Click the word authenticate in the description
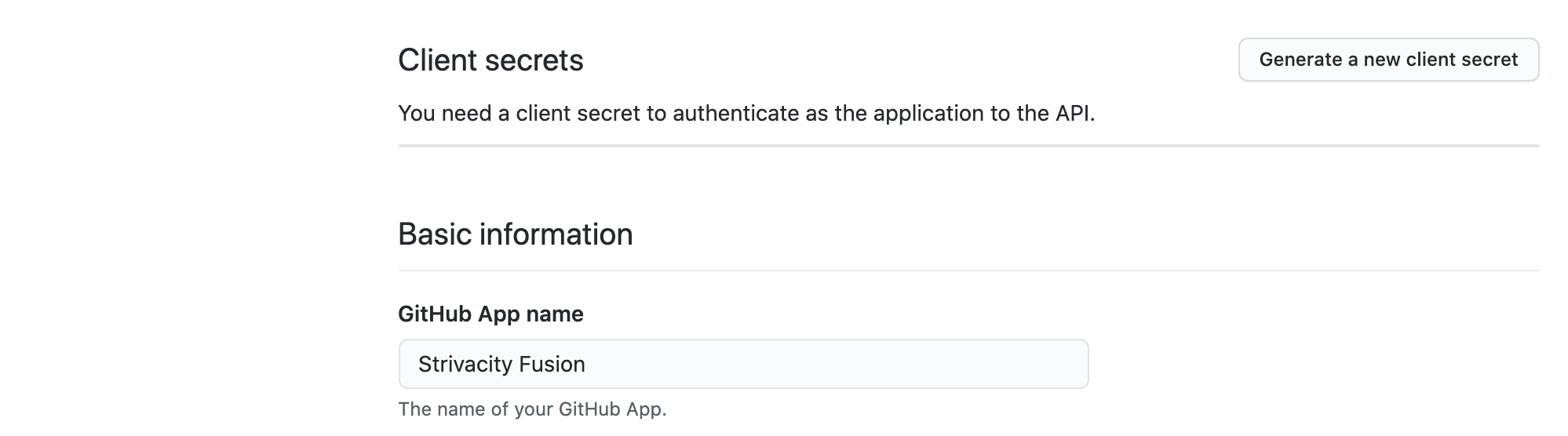Screen dimensions: 1568x436 735,114
